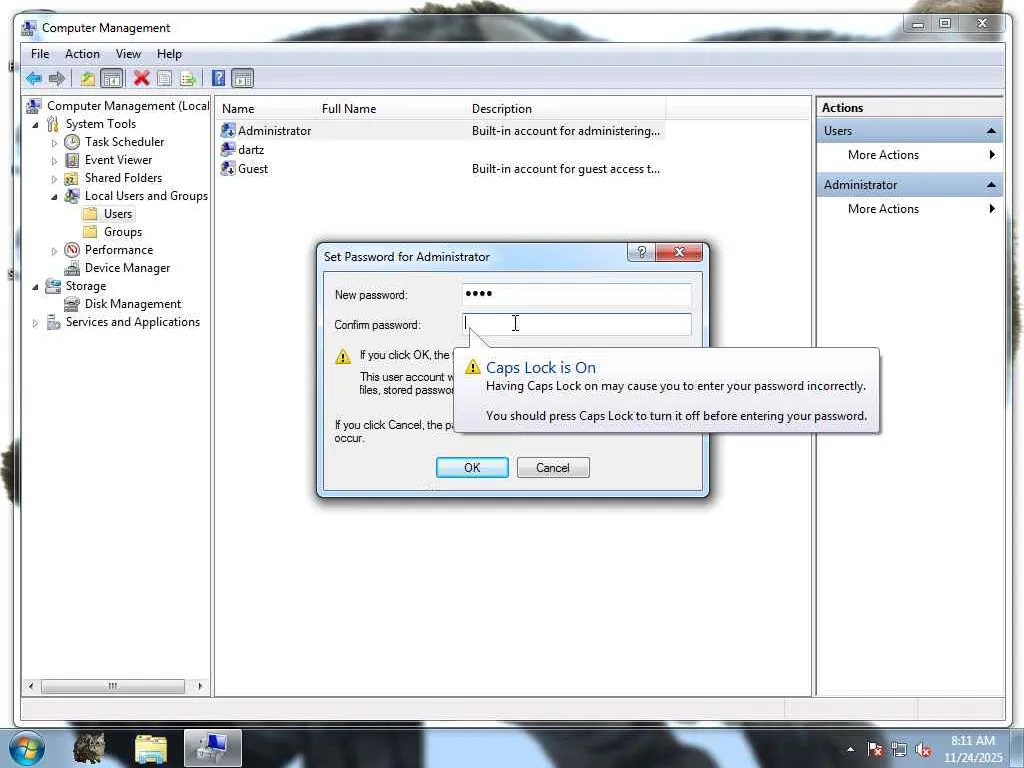Open More Actions under Users
The height and width of the screenshot is (768, 1024).
[910, 155]
